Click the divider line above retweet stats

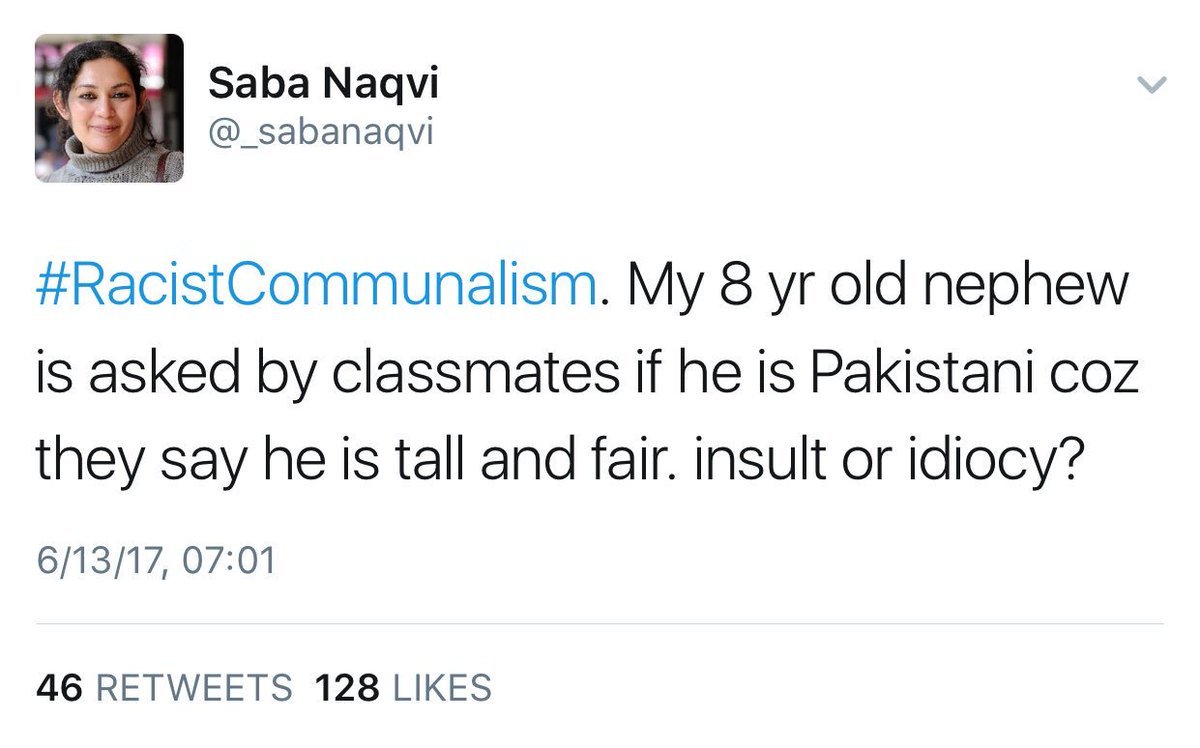pyautogui.click(x=600, y=624)
